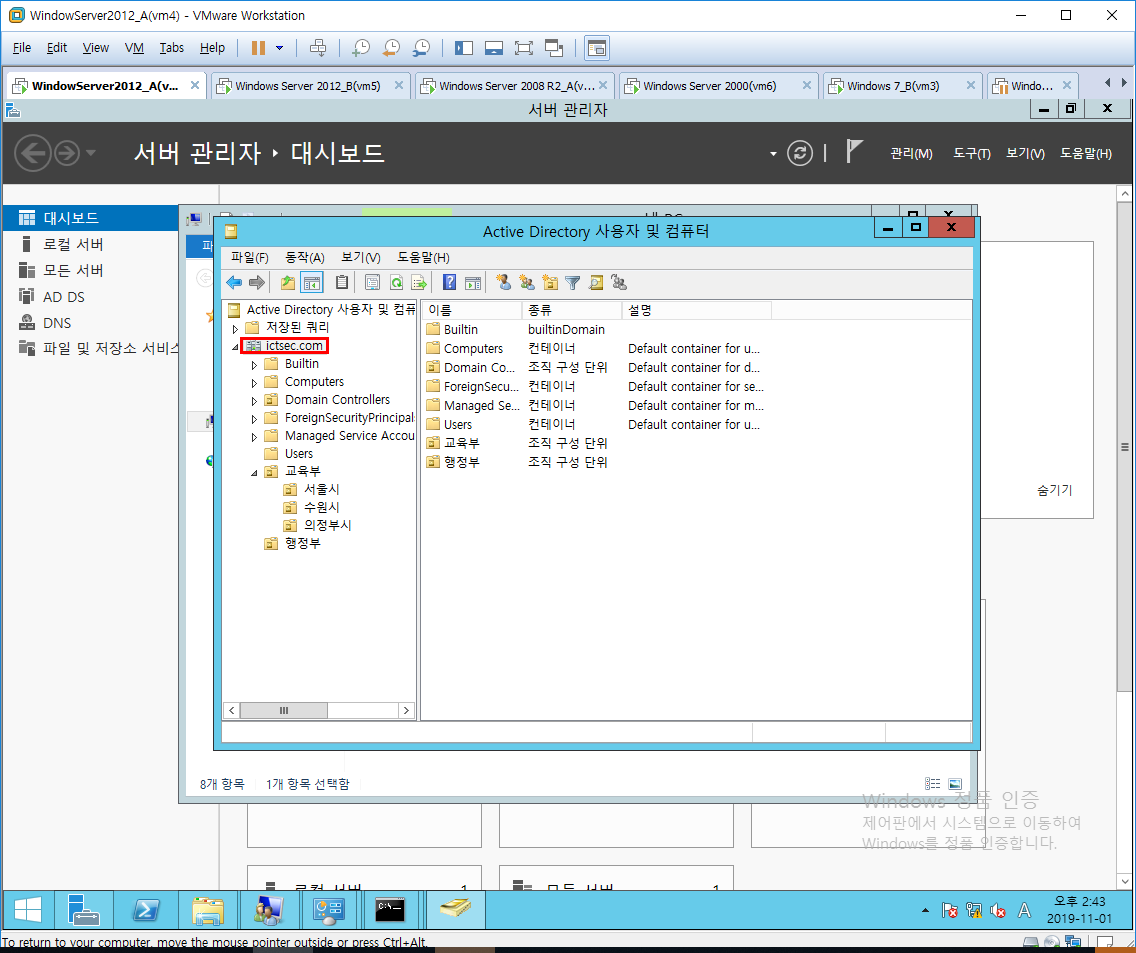
Task: Sort by the 이름 column header
Action: click(472, 310)
